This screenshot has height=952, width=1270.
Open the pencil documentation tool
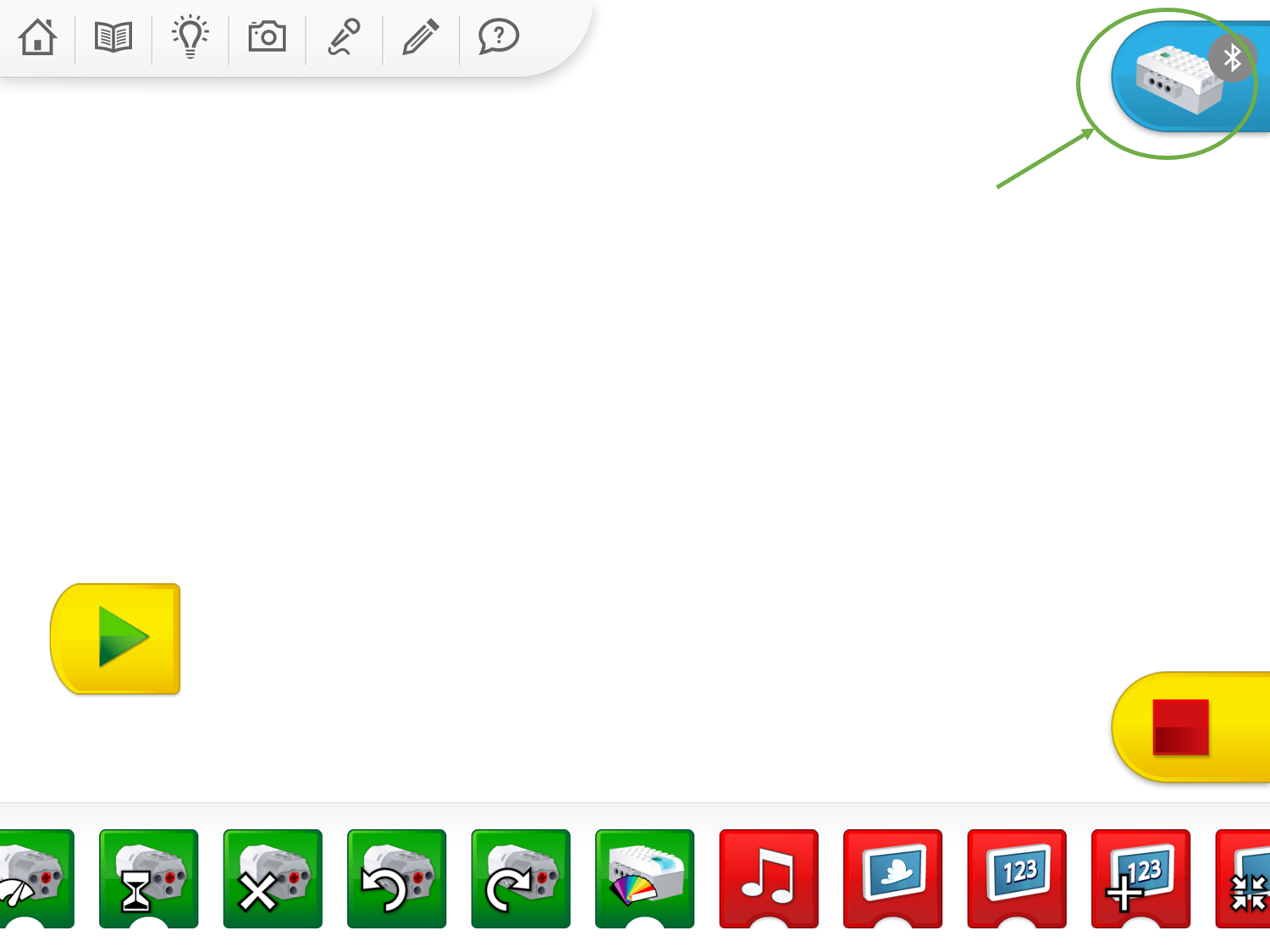[x=420, y=37]
